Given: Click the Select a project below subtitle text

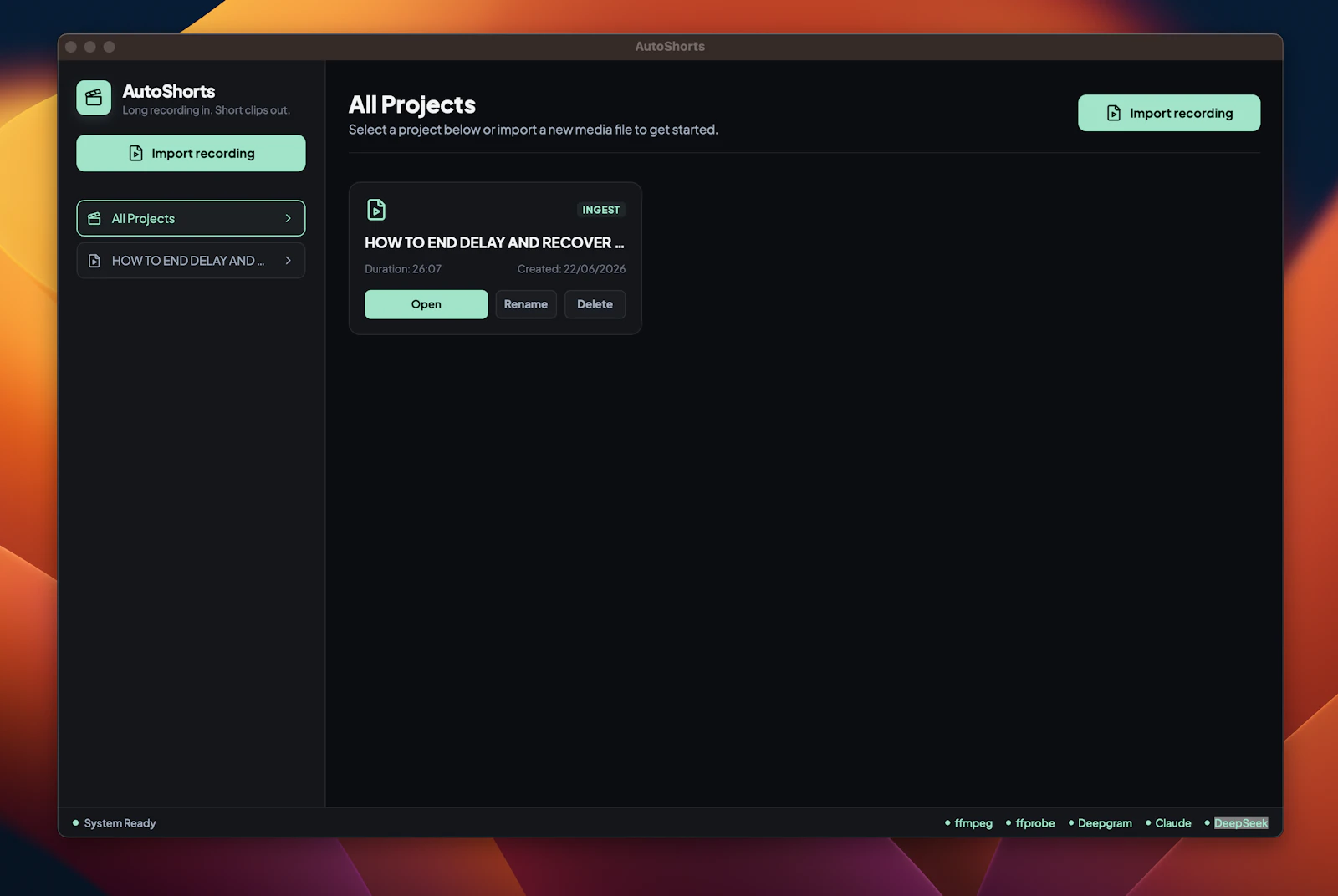Looking at the screenshot, I should 533,130.
